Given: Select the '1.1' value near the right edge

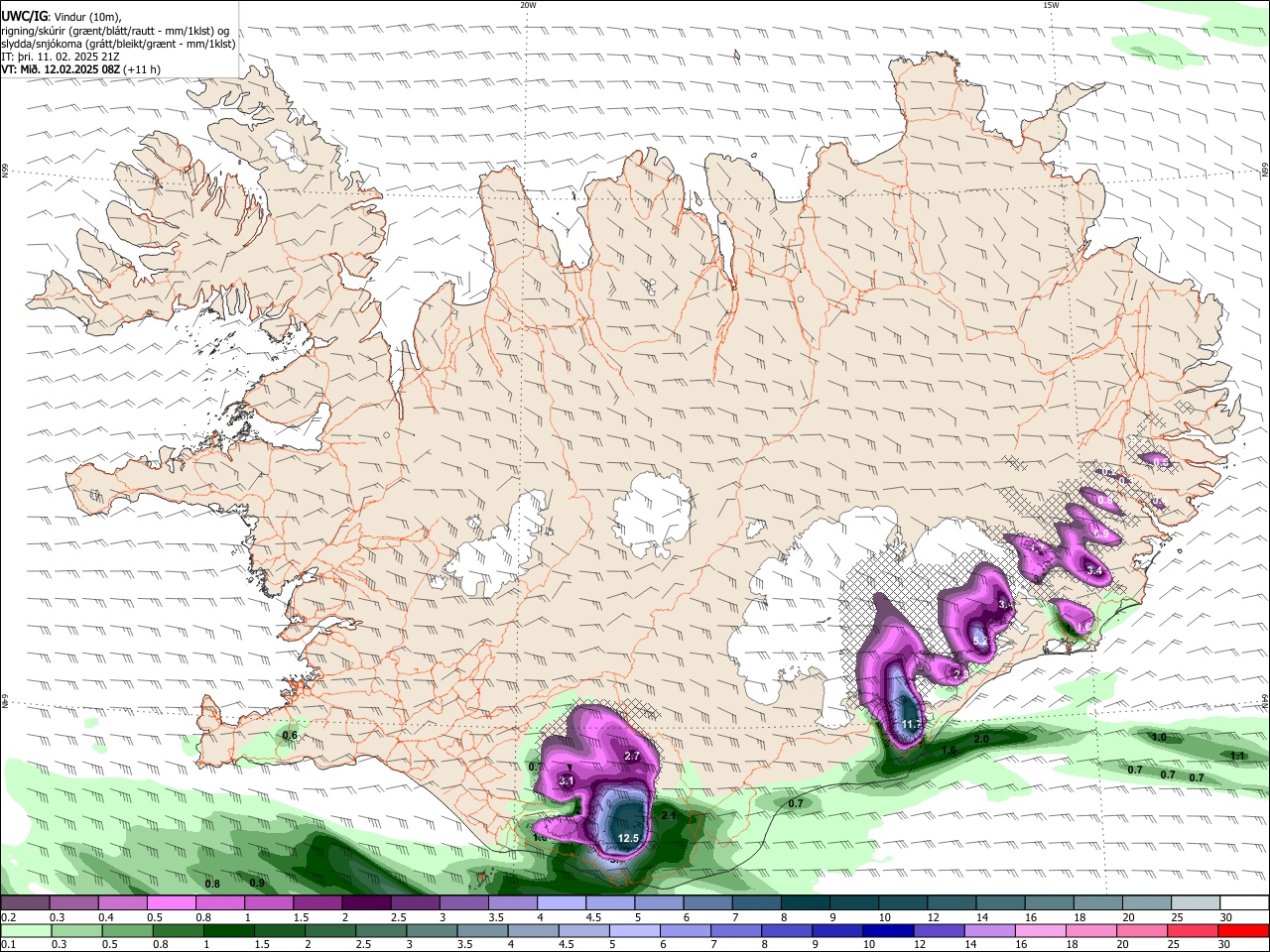Looking at the screenshot, I should [x=1237, y=756].
